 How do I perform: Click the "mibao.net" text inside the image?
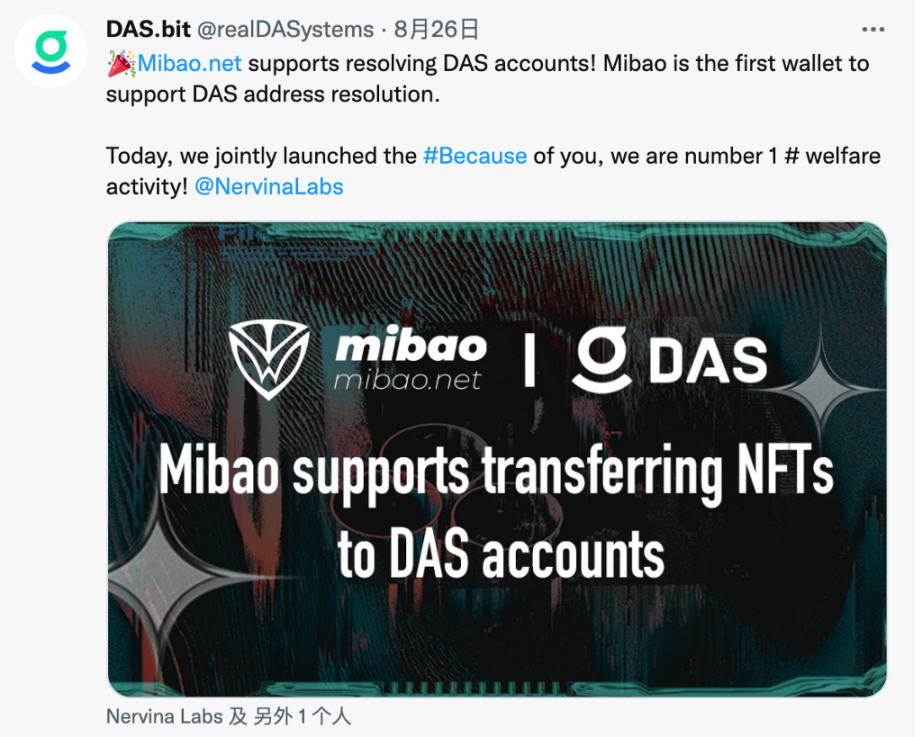pyautogui.click(x=407, y=380)
